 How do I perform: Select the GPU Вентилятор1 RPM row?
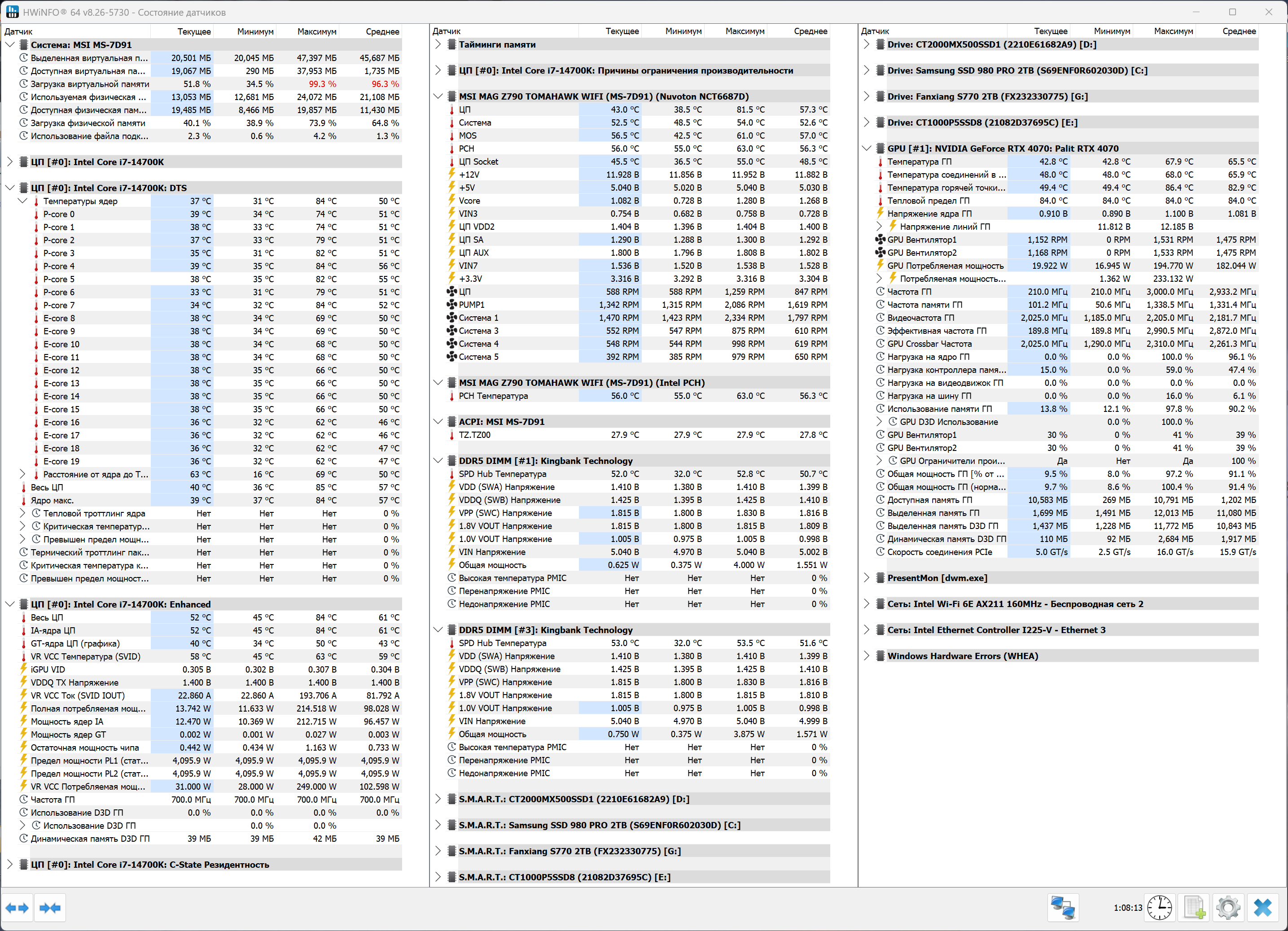click(922, 240)
